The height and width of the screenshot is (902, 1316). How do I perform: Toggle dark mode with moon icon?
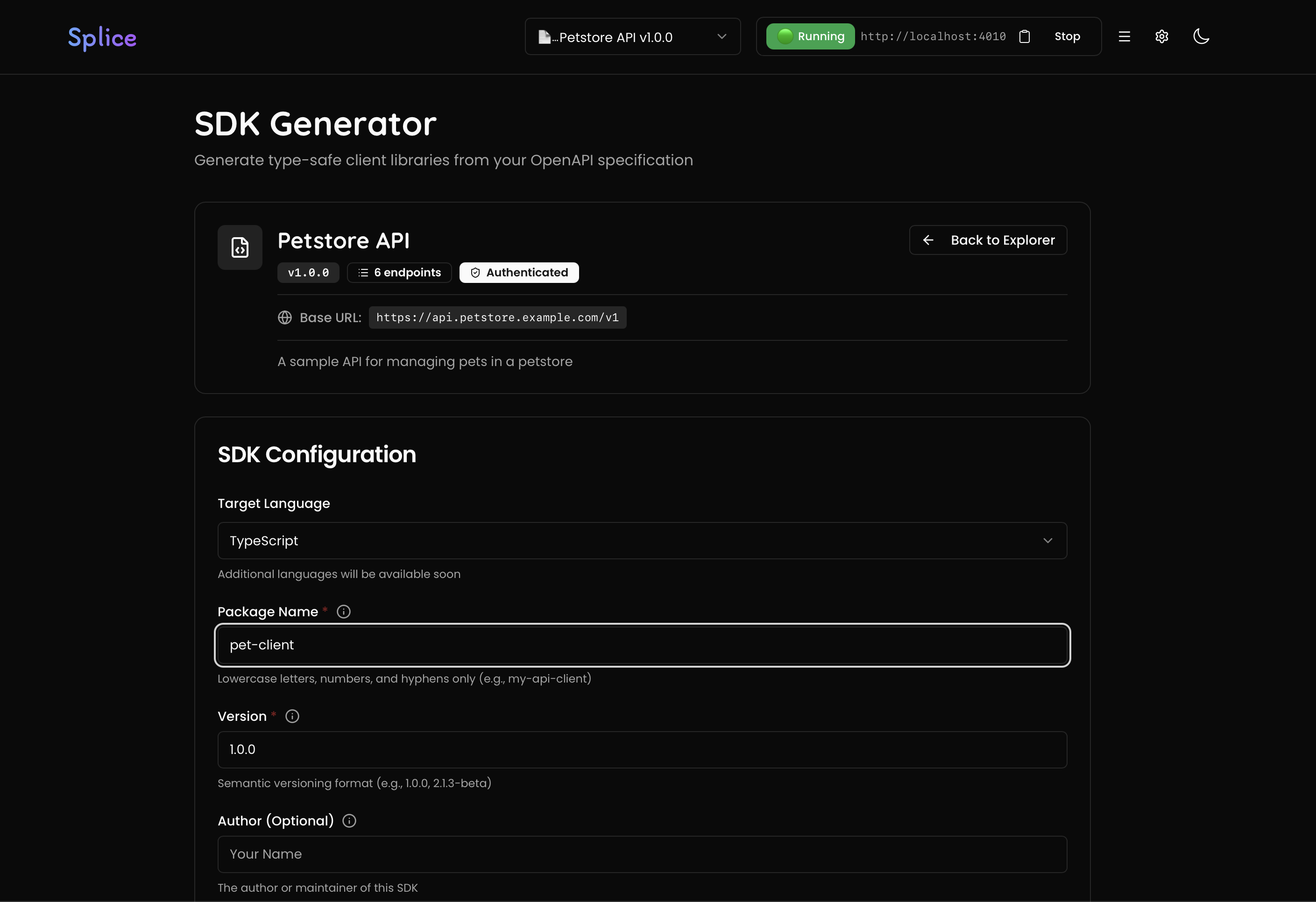click(1201, 37)
